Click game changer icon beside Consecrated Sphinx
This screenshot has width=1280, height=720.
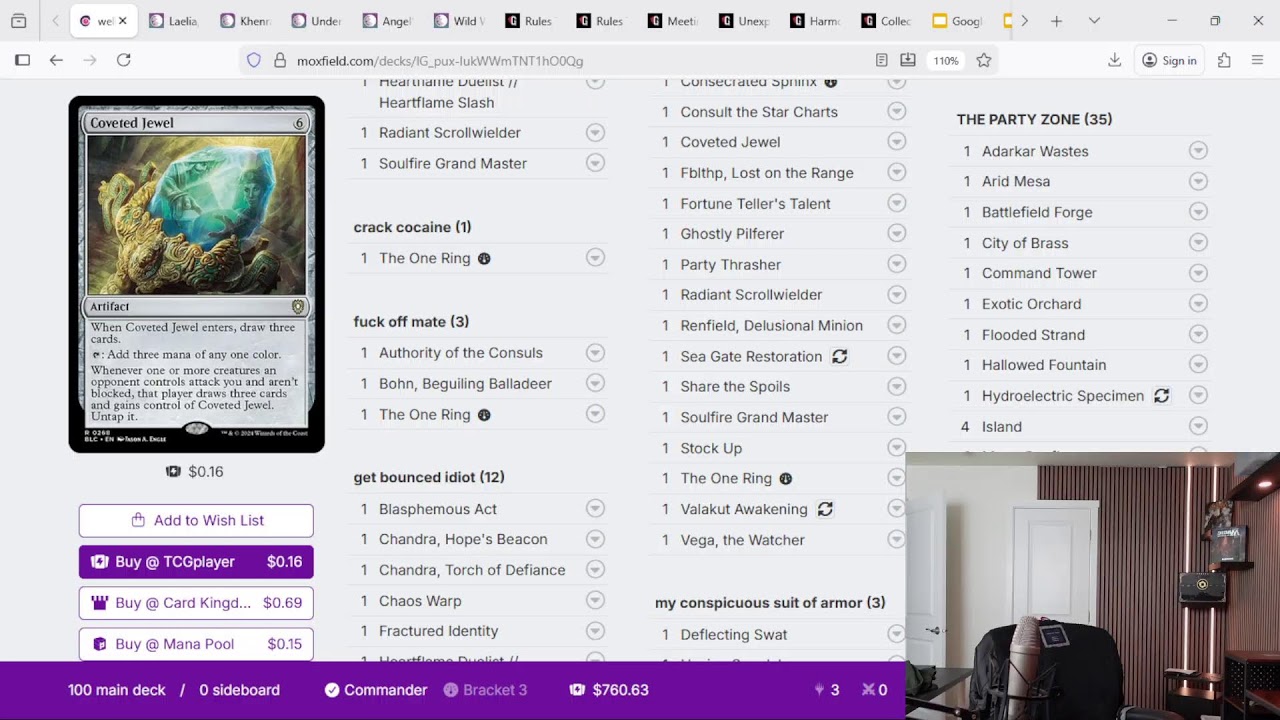[x=830, y=82]
